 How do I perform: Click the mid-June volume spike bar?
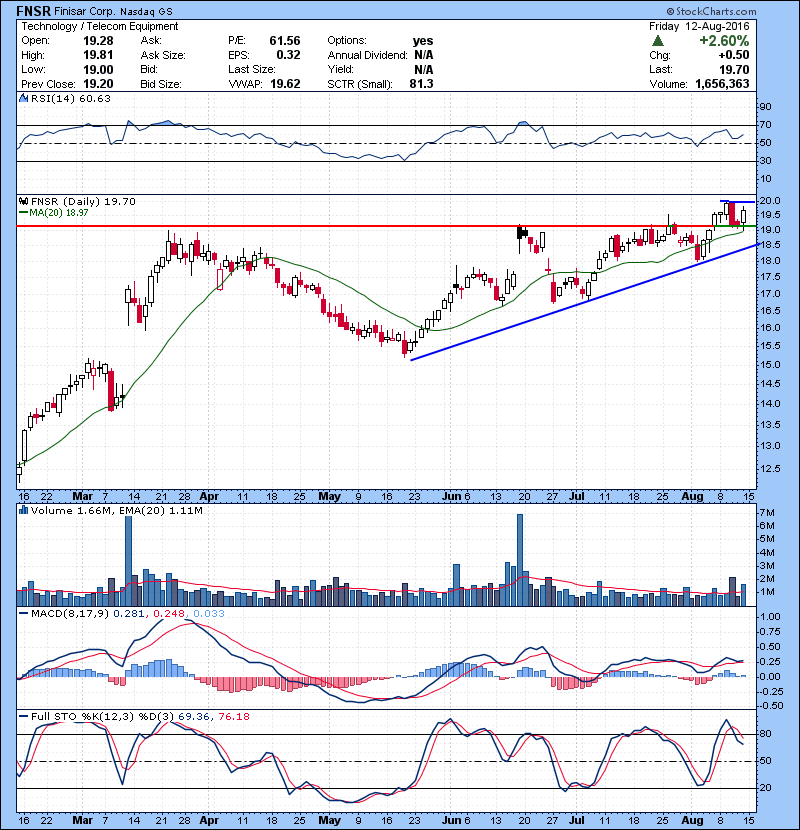[519, 560]
